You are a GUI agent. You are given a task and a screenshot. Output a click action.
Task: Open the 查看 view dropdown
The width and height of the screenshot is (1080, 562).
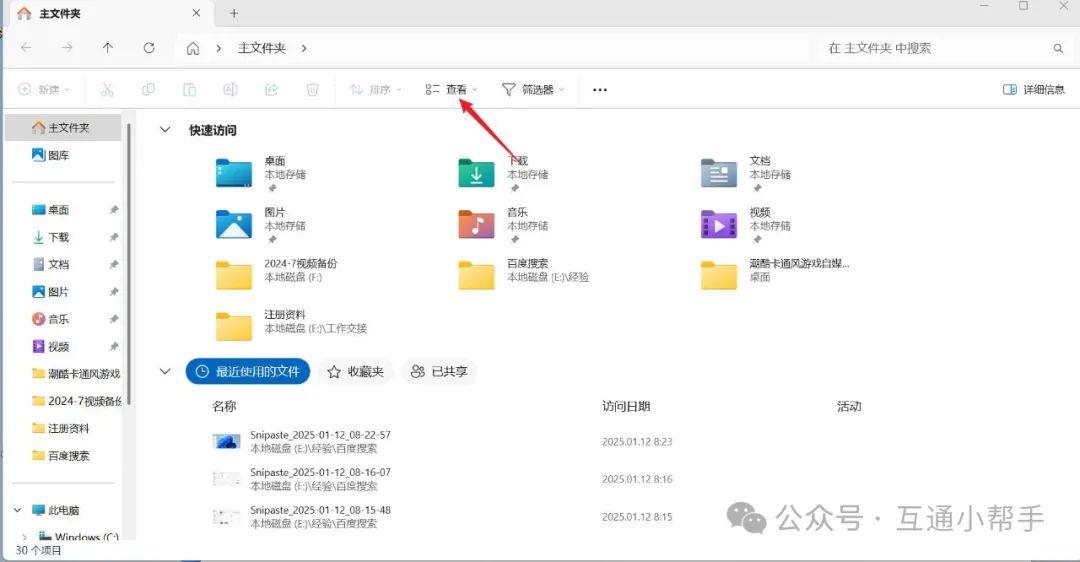coord(451,90)
